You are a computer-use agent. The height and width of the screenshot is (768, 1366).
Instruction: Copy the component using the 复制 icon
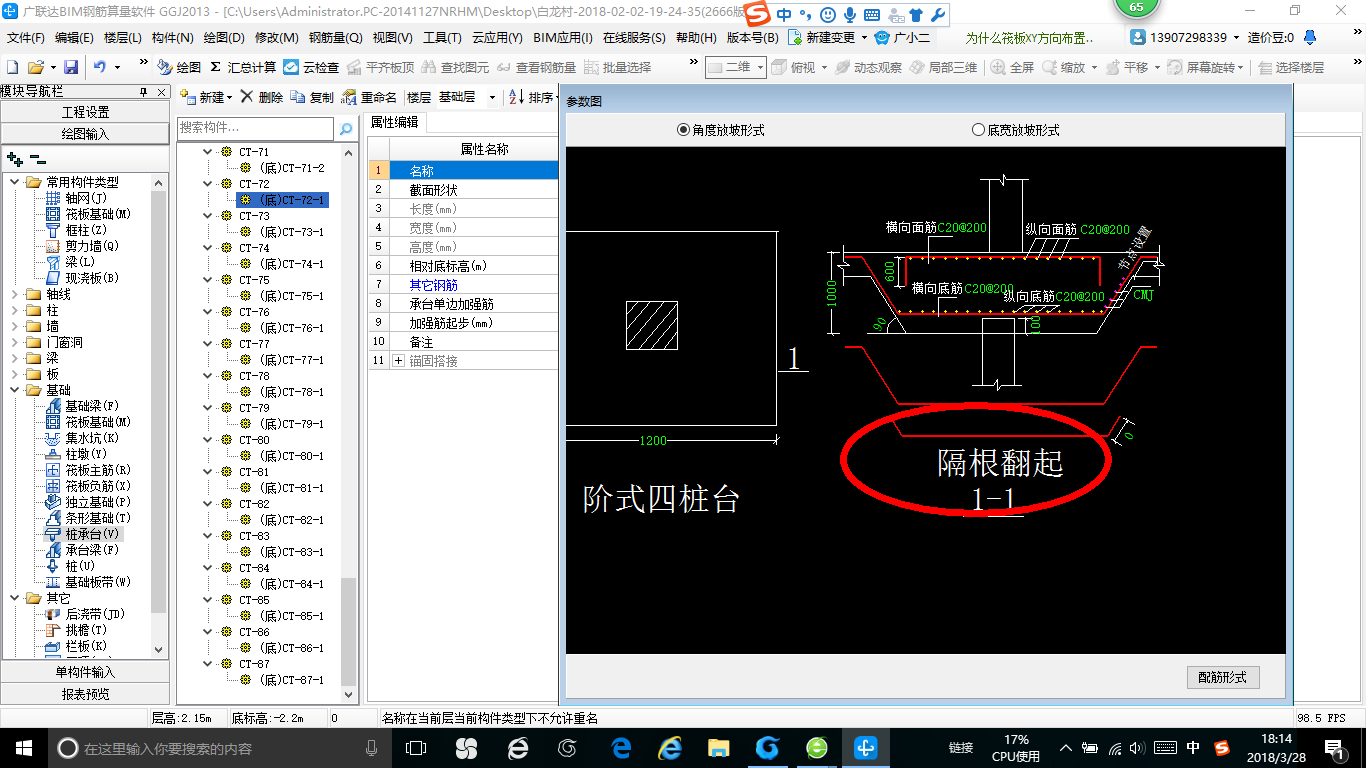[312, 97]
